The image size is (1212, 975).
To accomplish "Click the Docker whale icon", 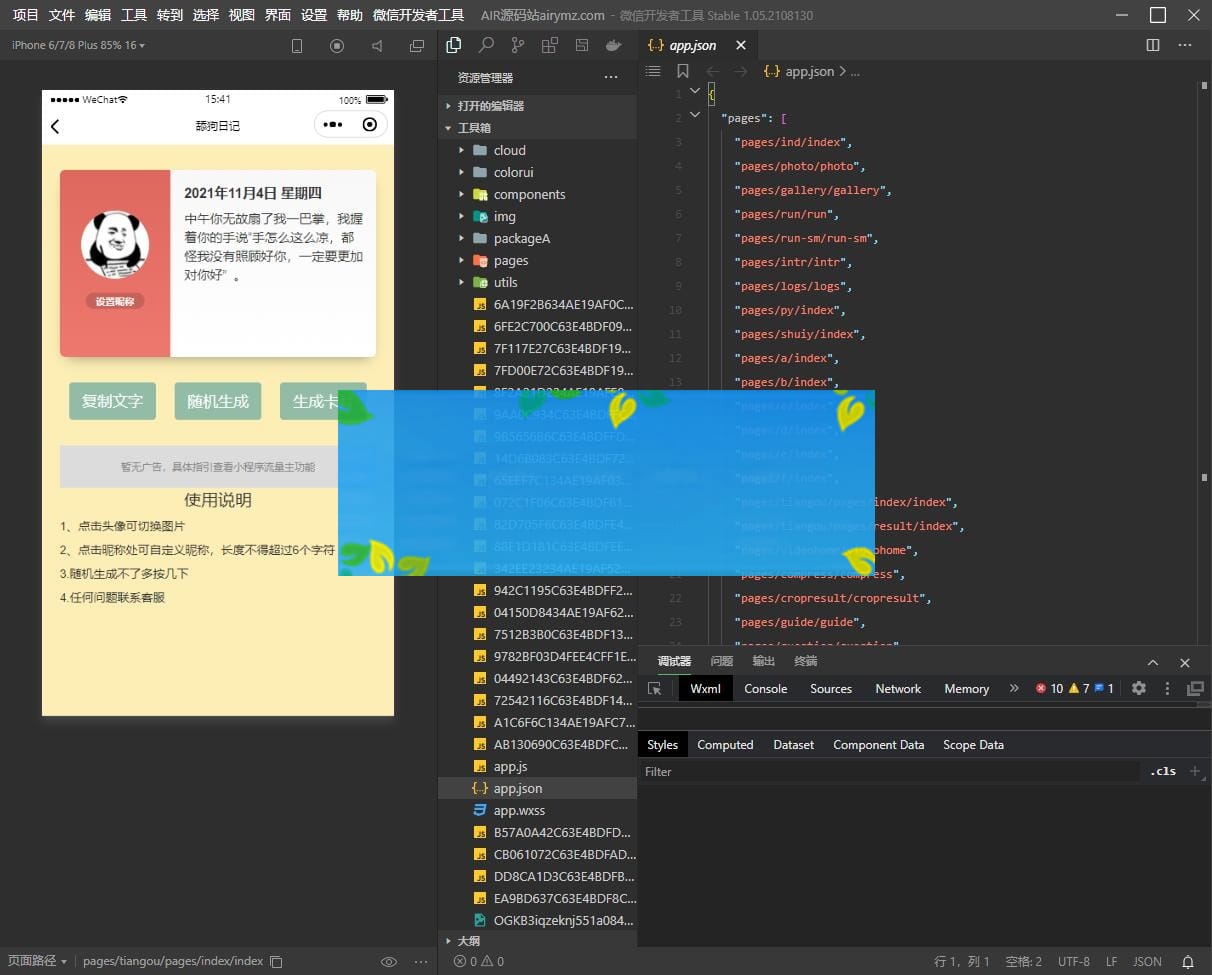I will tap(613, 45).
